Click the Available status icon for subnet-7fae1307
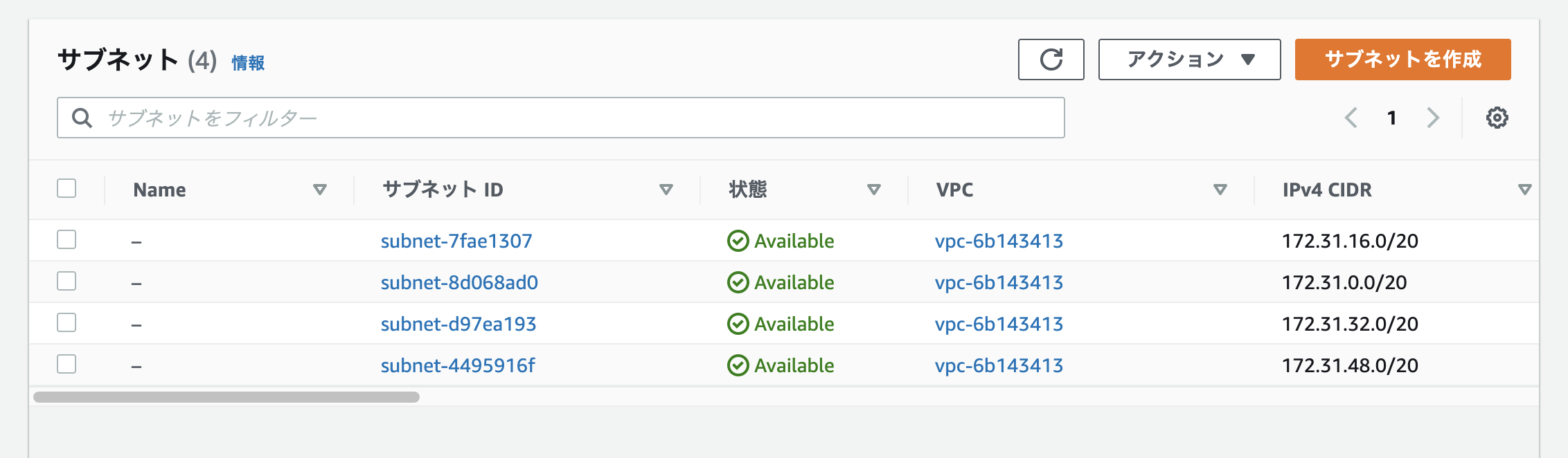 click(738, 240)
